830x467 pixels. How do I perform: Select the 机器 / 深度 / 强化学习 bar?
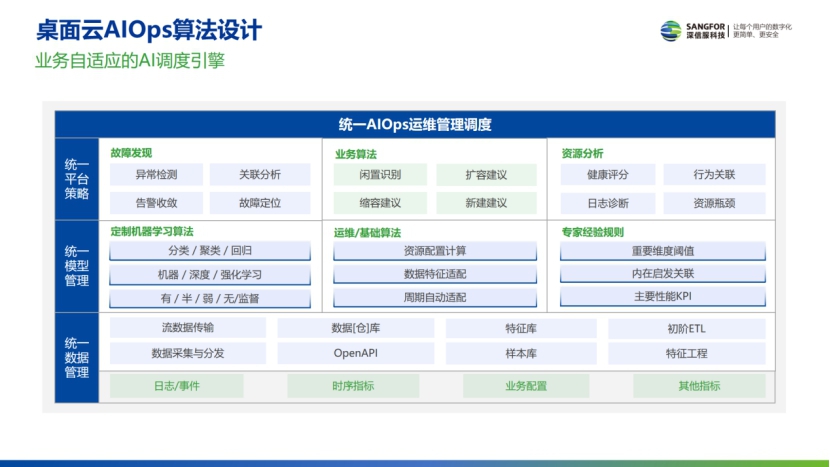click(x=209, y=274)
